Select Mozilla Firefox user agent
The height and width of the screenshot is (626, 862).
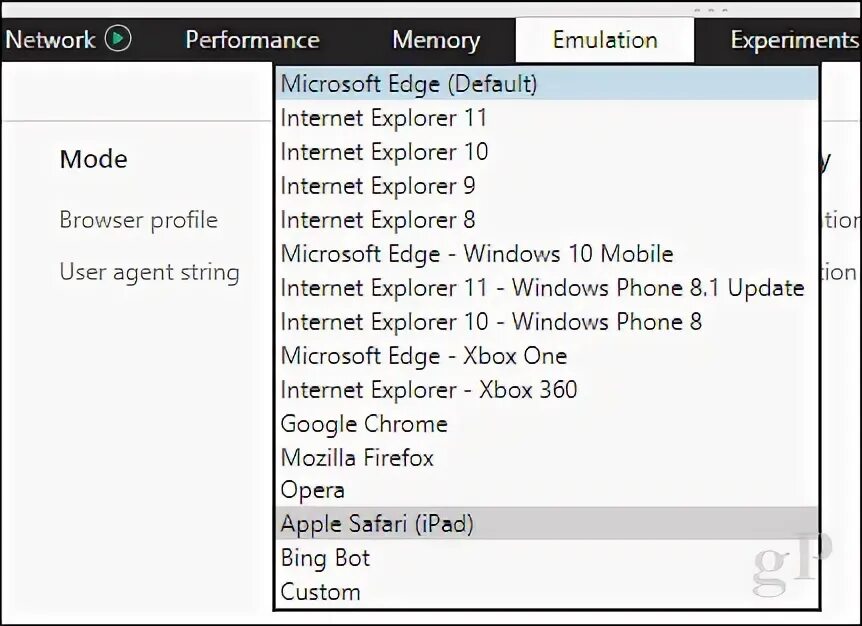tap(547, 457)
